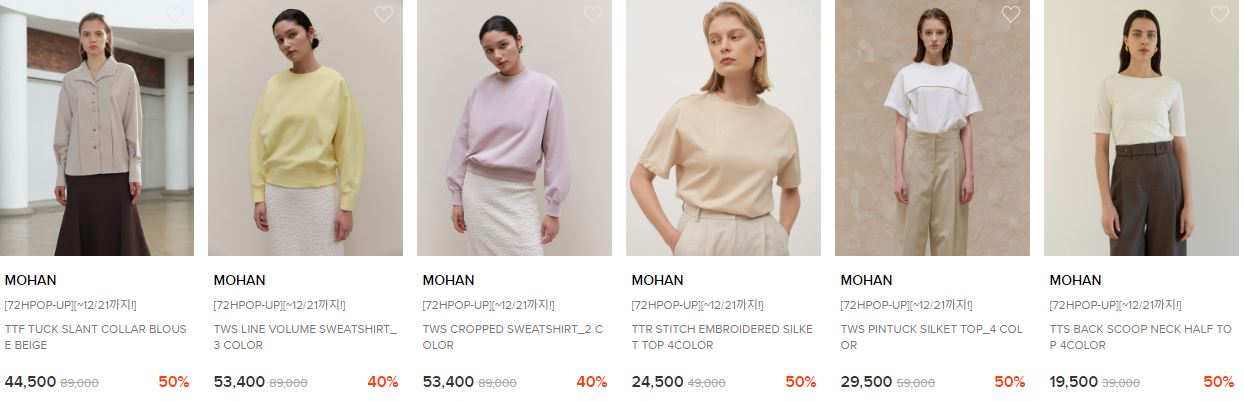
Task: Select TTR STITCH EMBROIDERED SILKET TOP 4COLOR title
Action: coord(722,337)
